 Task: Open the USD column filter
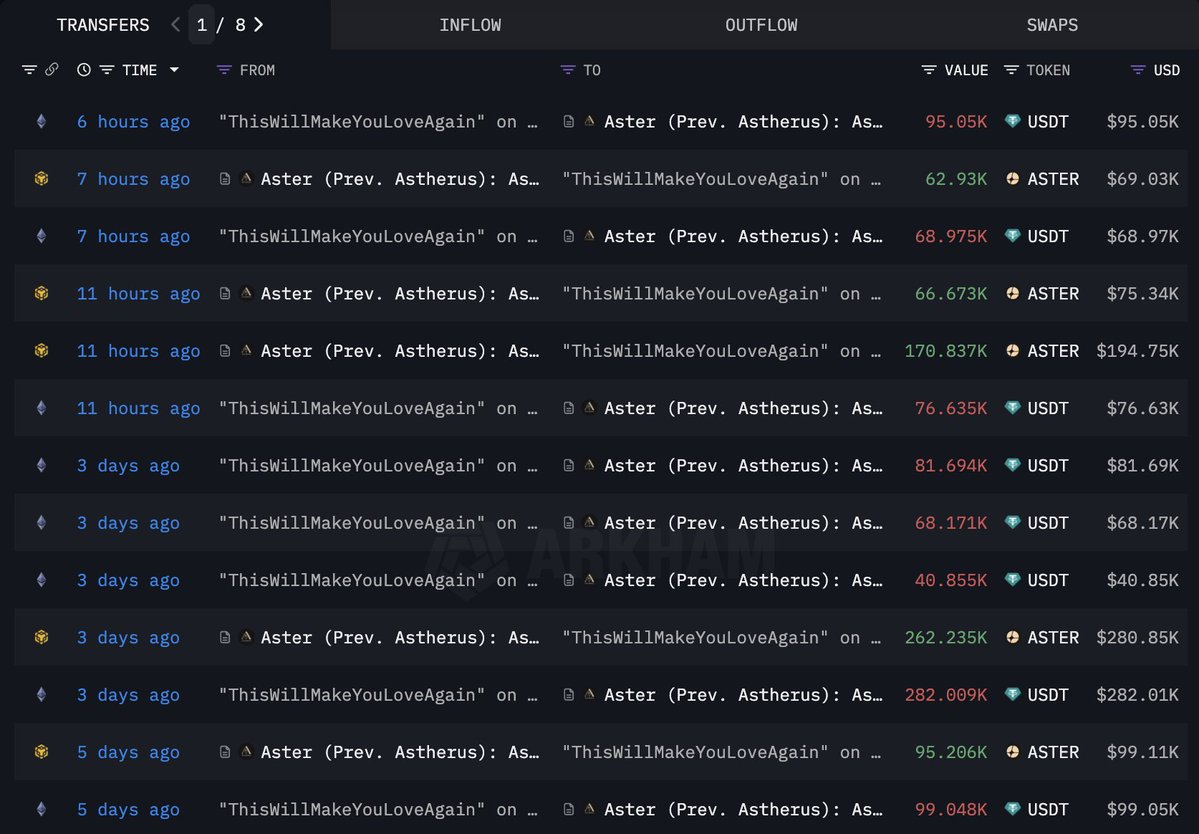[1138, 70]
